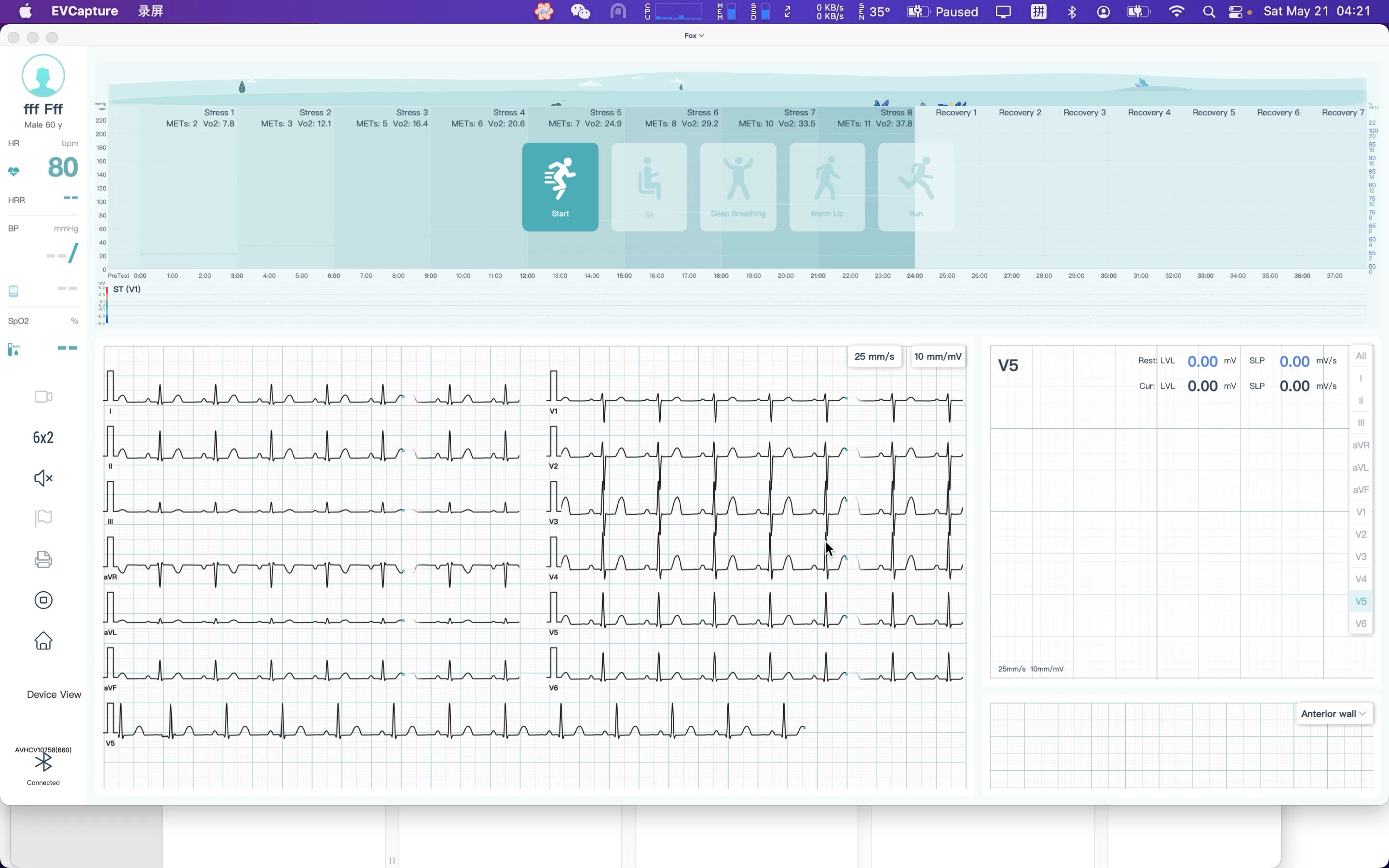The image size is (1389, 868).
Task: Click the Start exercise button
Action: click(560, 187)
